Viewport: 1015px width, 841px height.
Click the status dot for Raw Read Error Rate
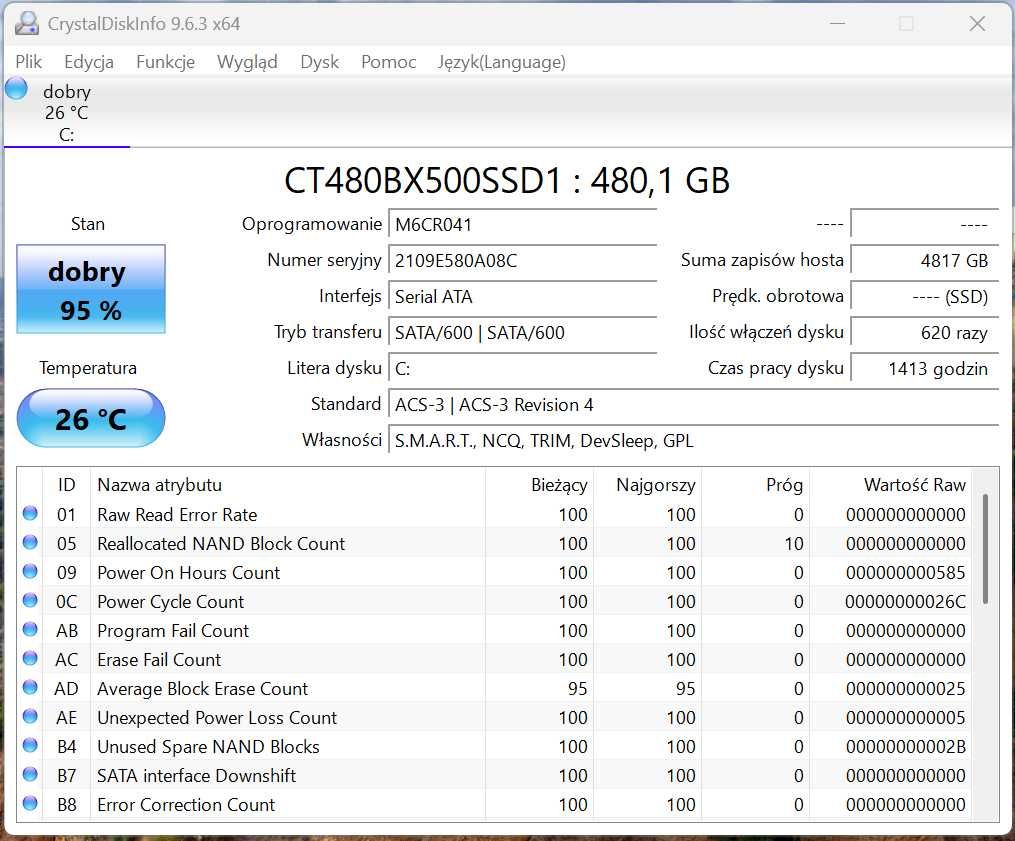tap(30, 513)
